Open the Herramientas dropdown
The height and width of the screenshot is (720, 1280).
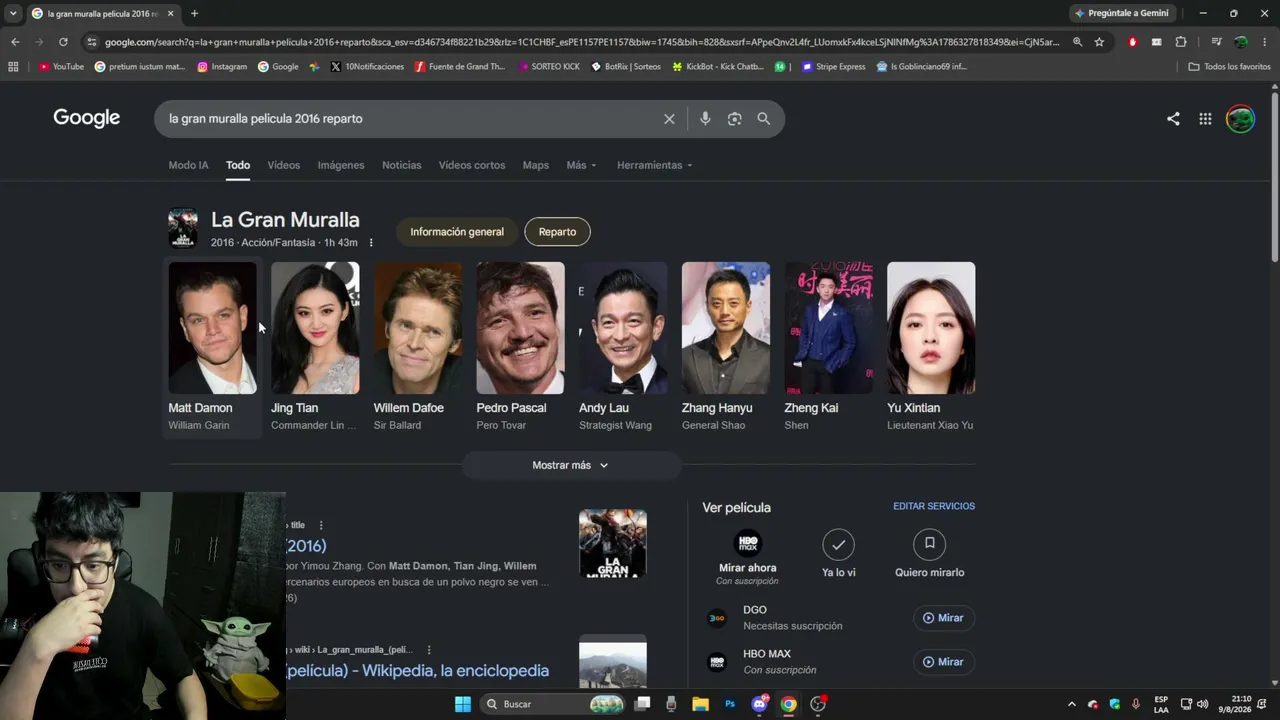pyautogui.click(x=654, y=165)
